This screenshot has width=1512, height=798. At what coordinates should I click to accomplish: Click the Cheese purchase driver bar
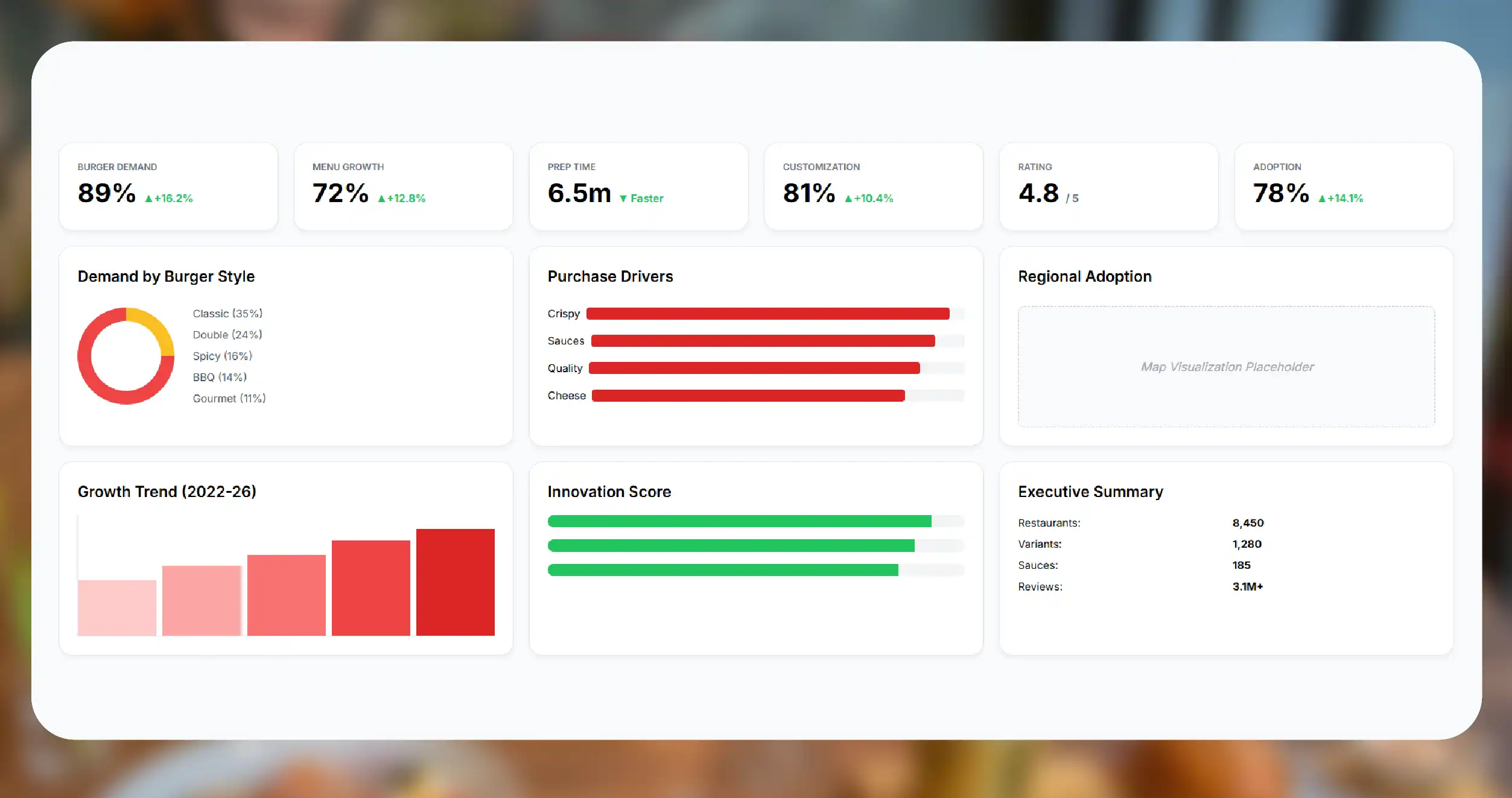pos(748,396)
